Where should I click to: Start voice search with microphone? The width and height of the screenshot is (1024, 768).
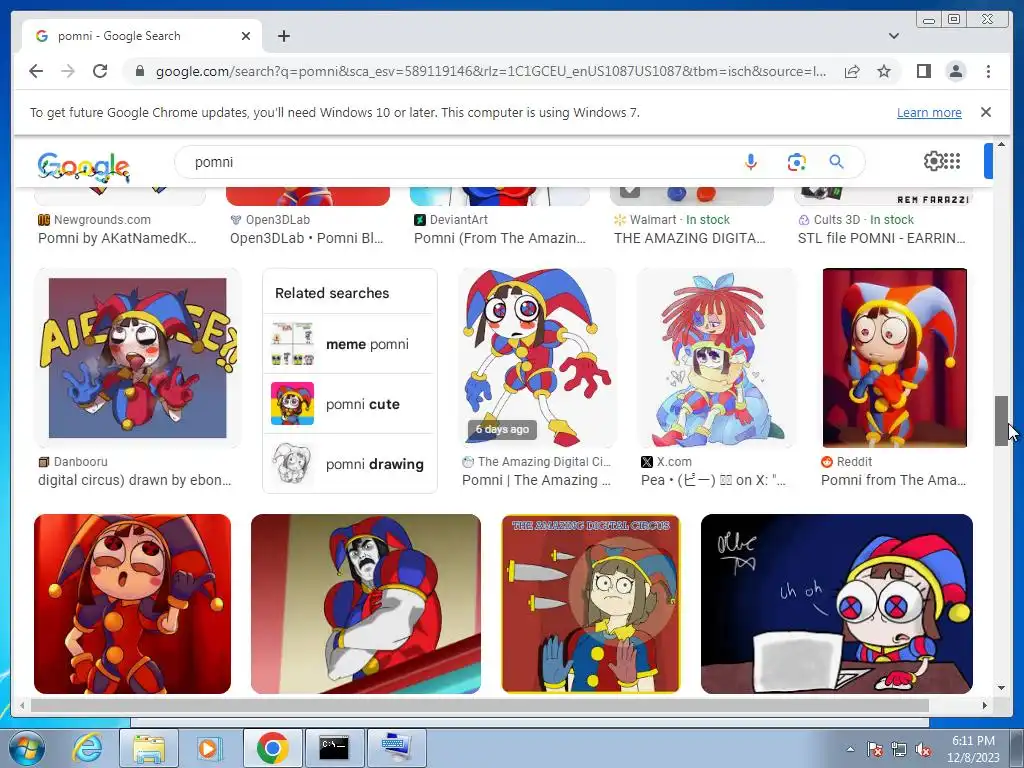[x=751, y=161]
